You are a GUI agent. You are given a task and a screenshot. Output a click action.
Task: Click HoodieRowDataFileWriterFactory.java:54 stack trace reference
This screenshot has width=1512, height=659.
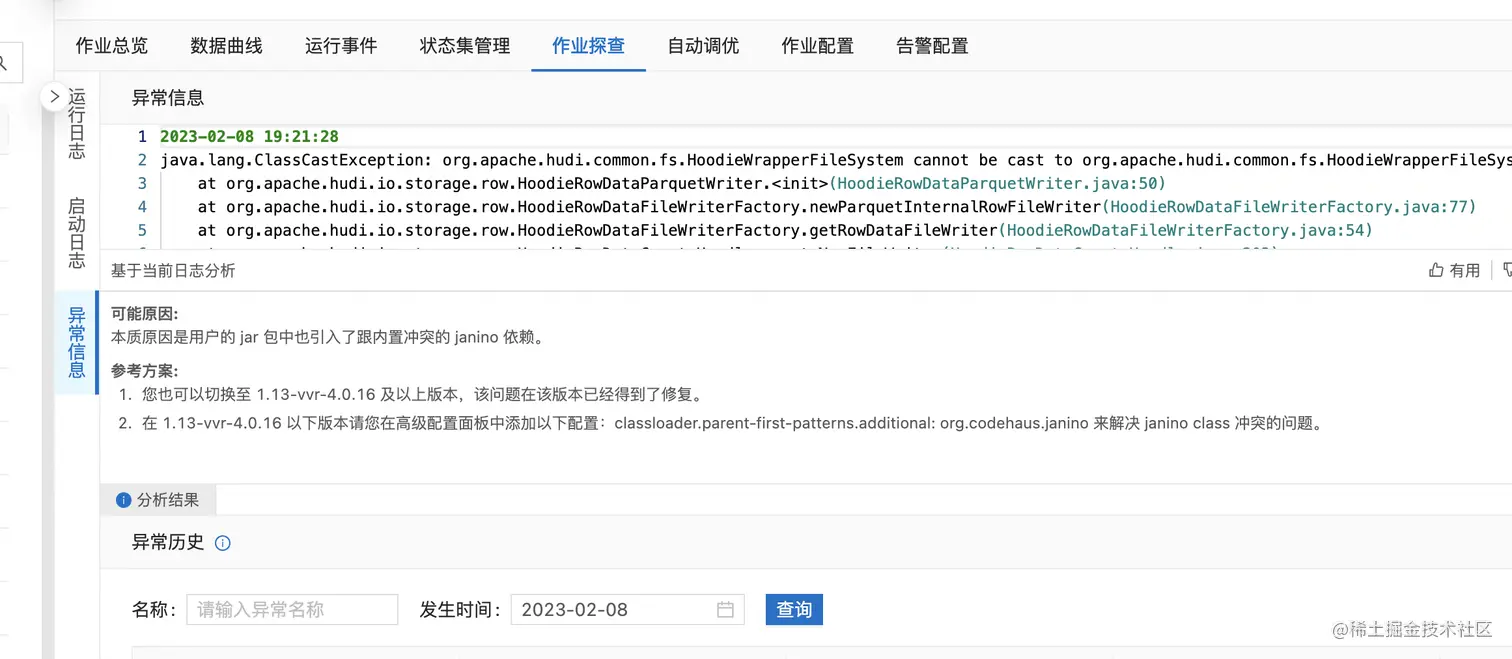coord(1187,230)
